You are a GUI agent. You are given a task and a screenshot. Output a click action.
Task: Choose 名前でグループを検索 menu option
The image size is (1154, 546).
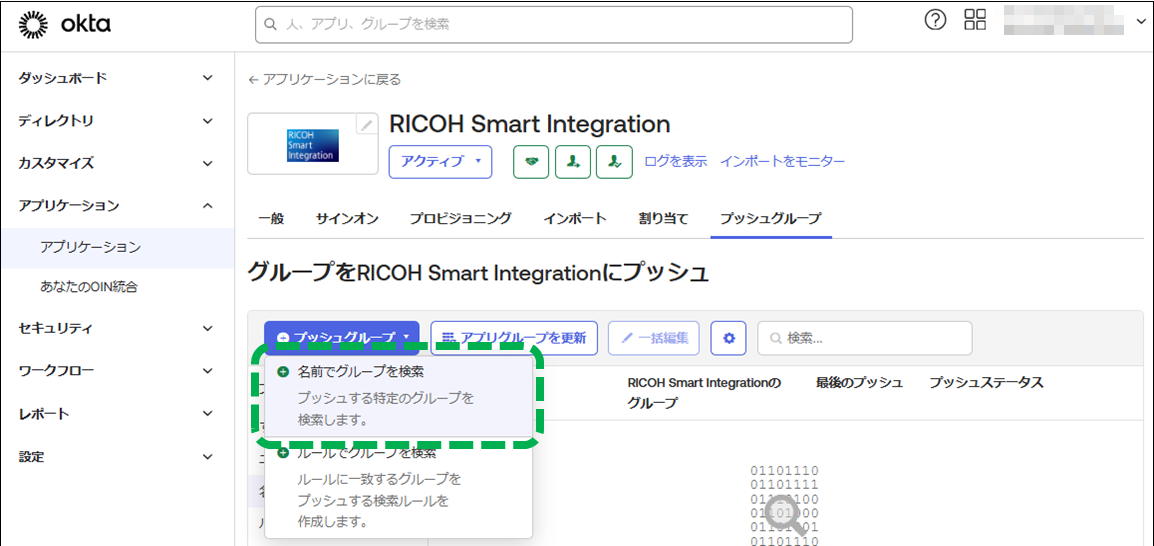398,398
